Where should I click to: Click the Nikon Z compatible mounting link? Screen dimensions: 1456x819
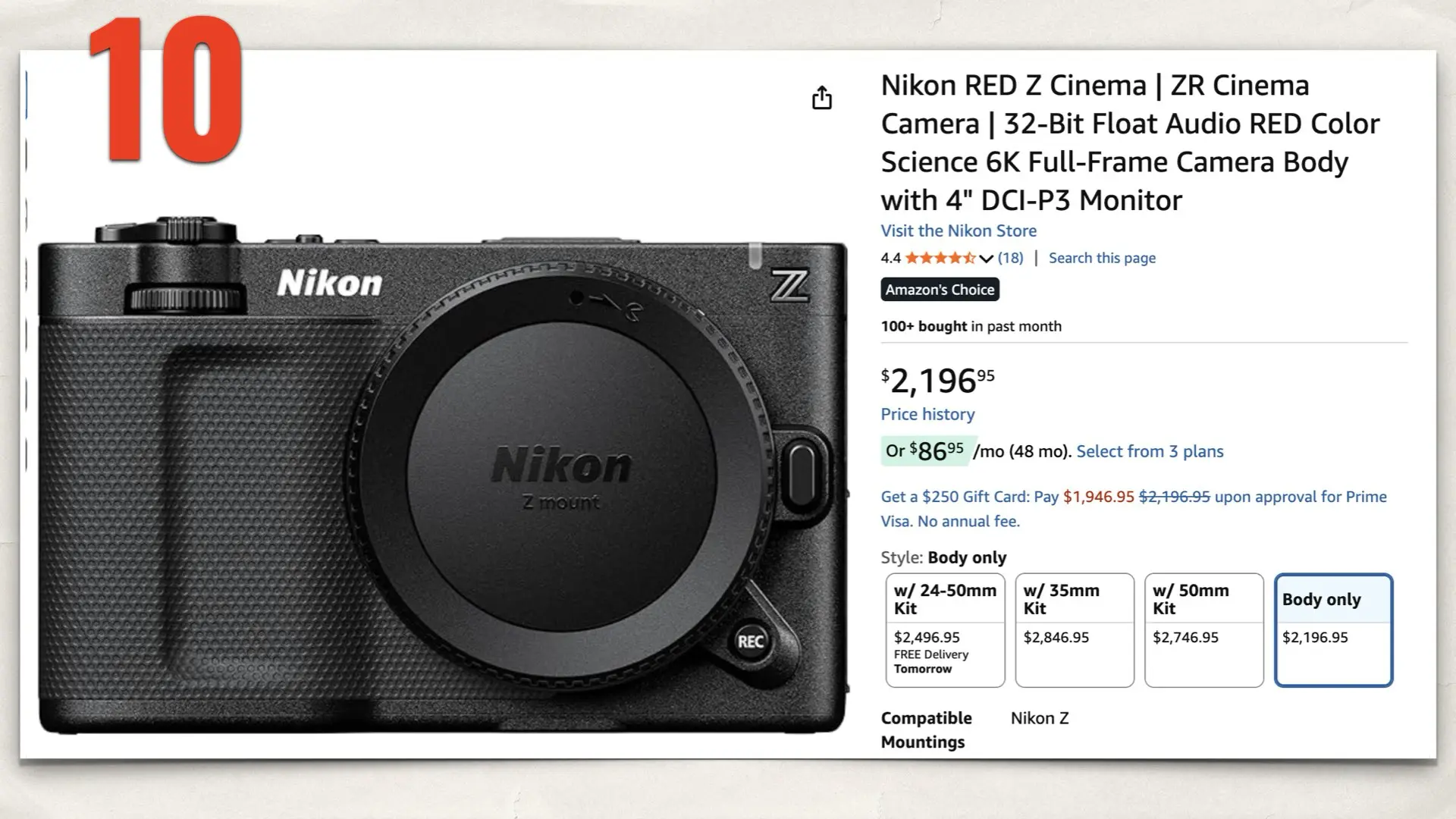coord(1040,717)
